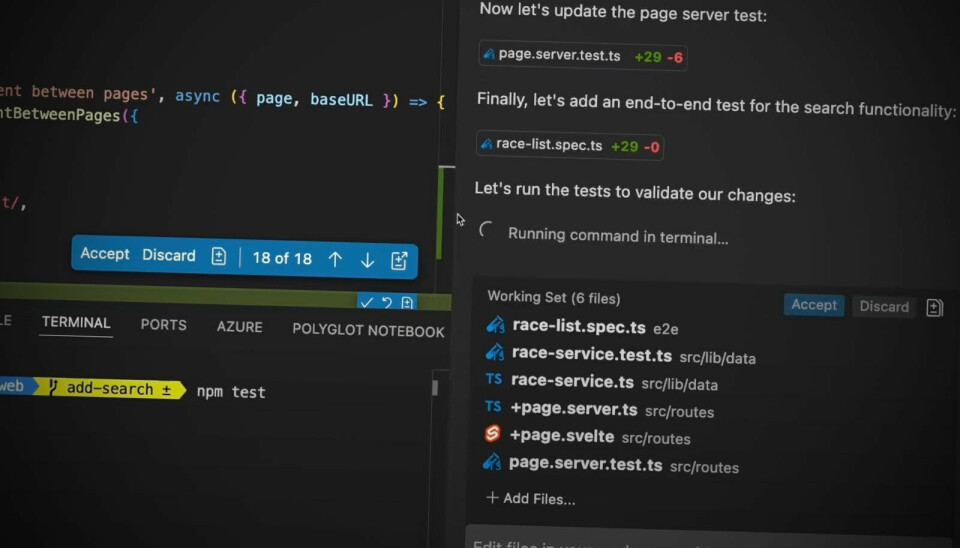Switch to the PORTS tab

(x=163, y=325)
